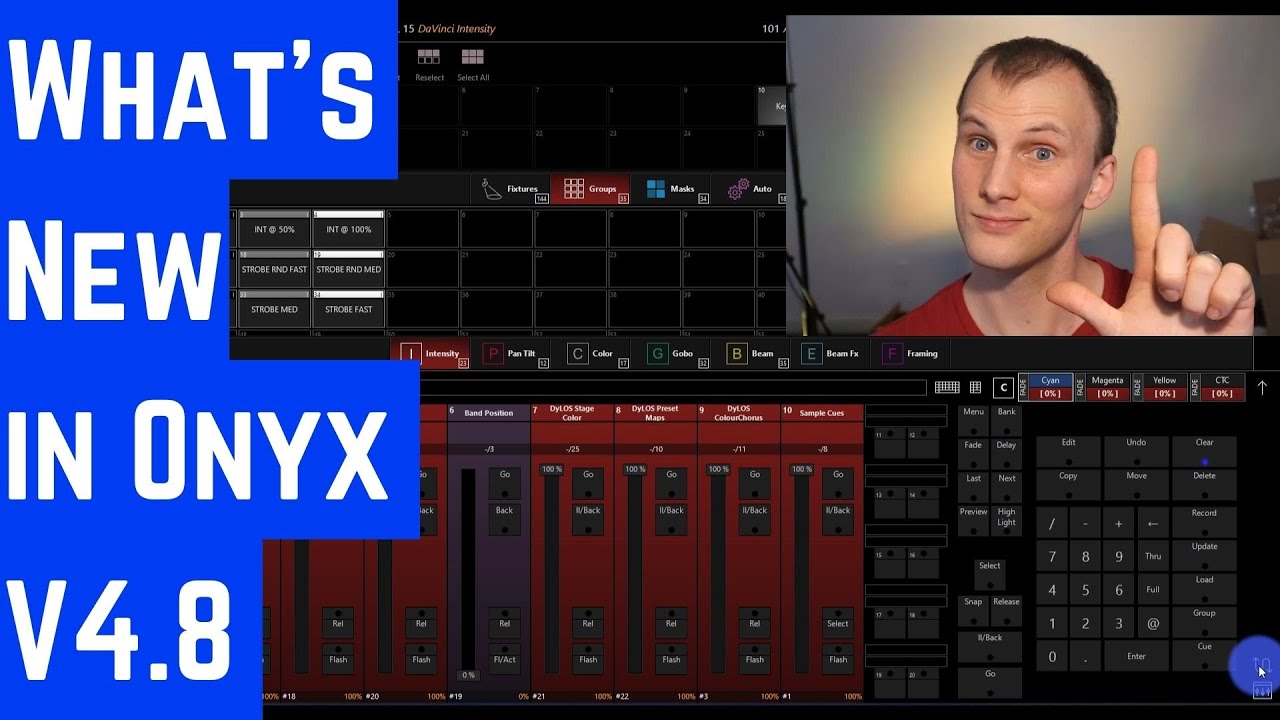The height and width of the screenshot is (720, 1280).
Task: Click the Menu key
Action: point(974,420)
